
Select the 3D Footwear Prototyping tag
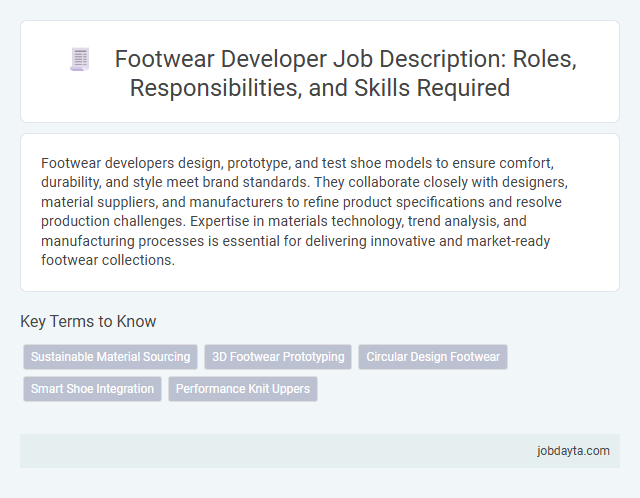tap(278, 357)
